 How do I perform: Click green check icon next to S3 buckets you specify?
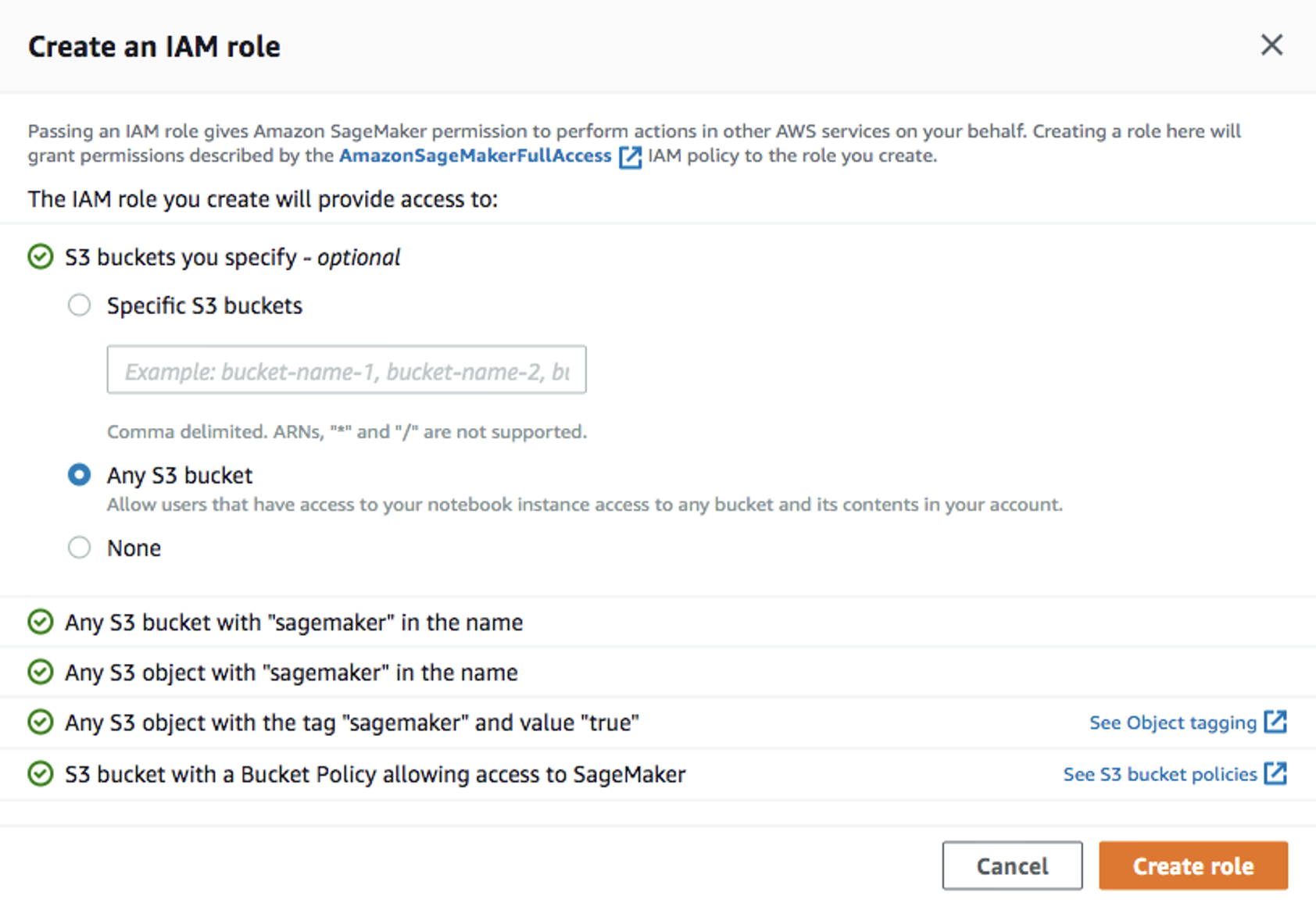41,257
